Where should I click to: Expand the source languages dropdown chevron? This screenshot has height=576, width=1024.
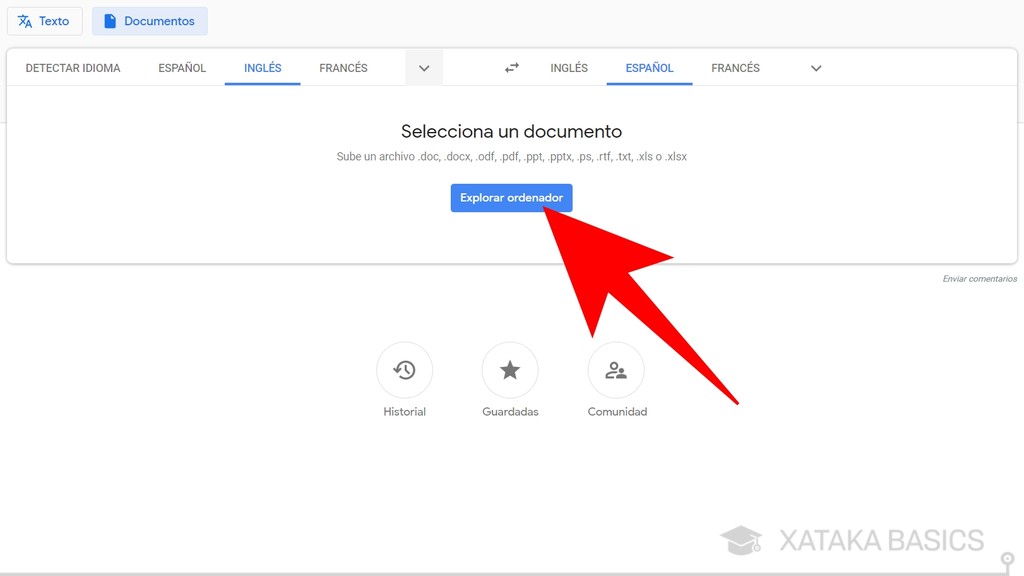(424, 67)
